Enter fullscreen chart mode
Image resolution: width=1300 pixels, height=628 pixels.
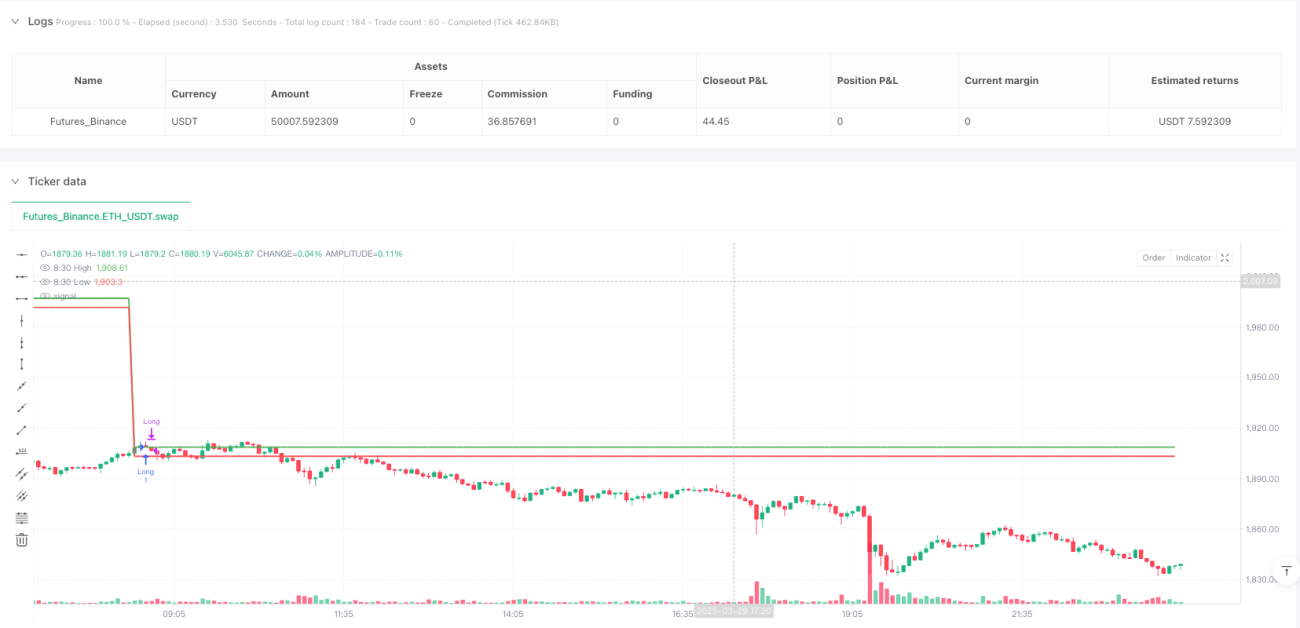tap(1226, 258)
